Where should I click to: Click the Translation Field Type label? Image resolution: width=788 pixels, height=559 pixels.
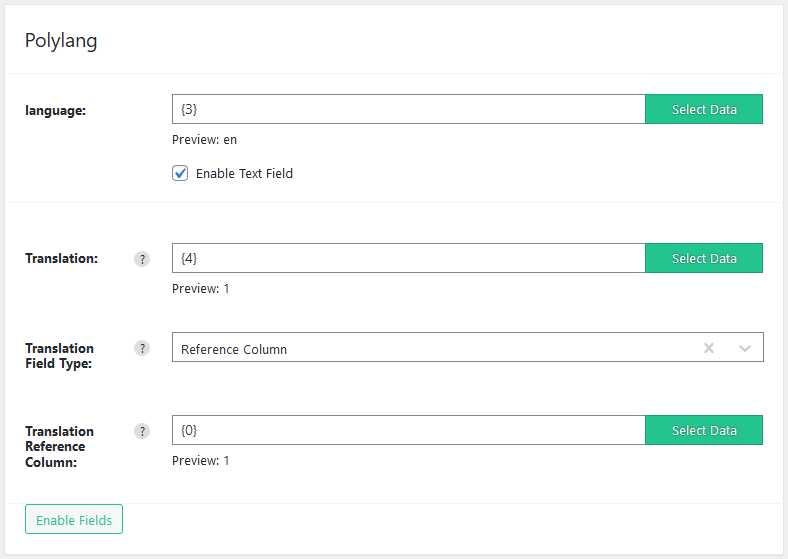click(59, 356)
